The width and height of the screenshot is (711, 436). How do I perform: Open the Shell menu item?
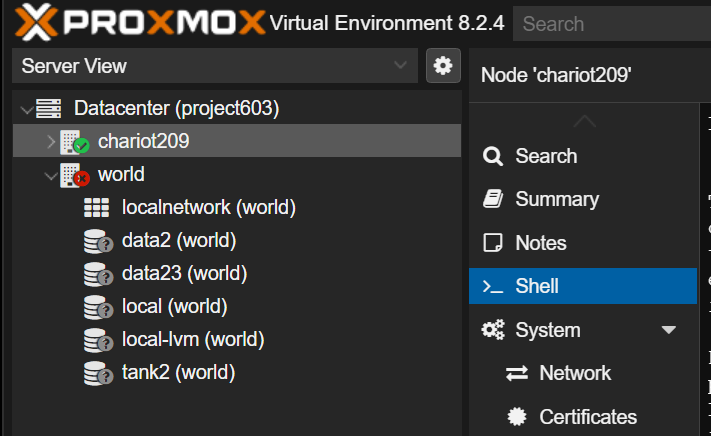tap(537, 286)
